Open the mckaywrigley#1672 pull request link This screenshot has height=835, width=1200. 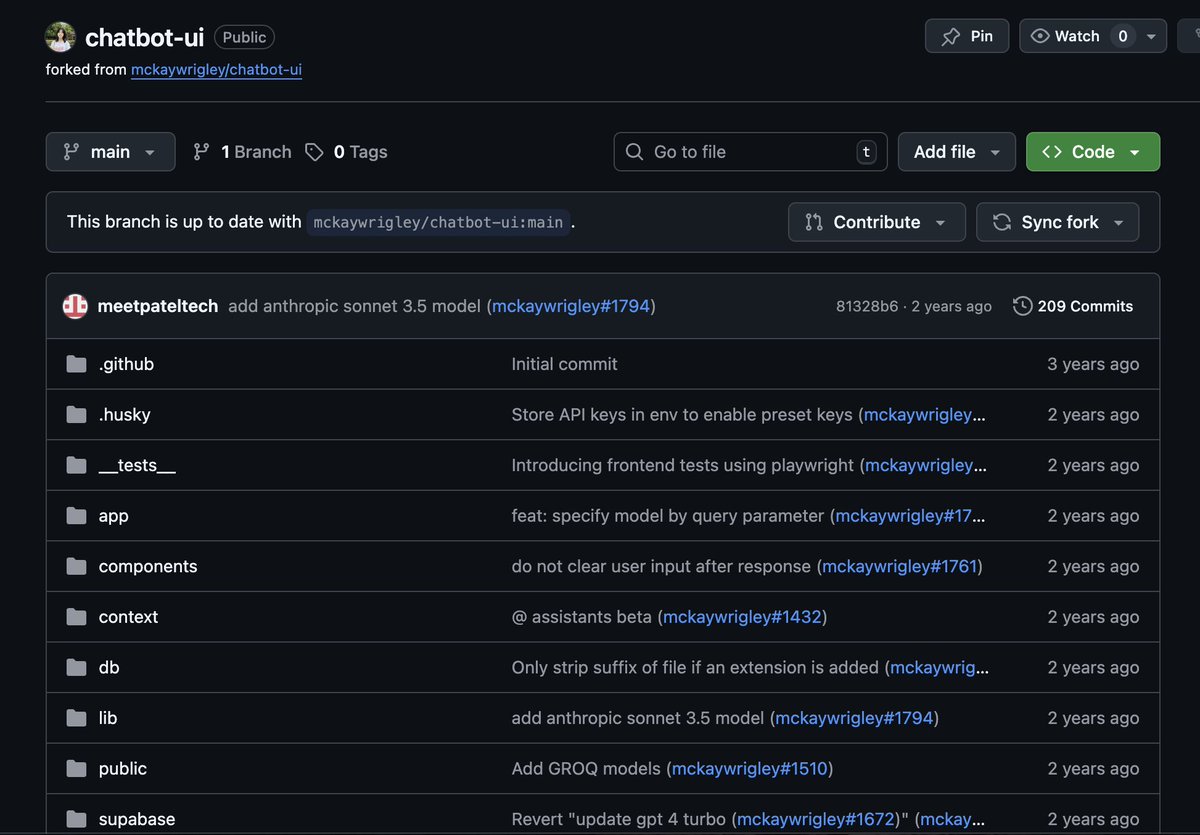[x=816, y=819]
